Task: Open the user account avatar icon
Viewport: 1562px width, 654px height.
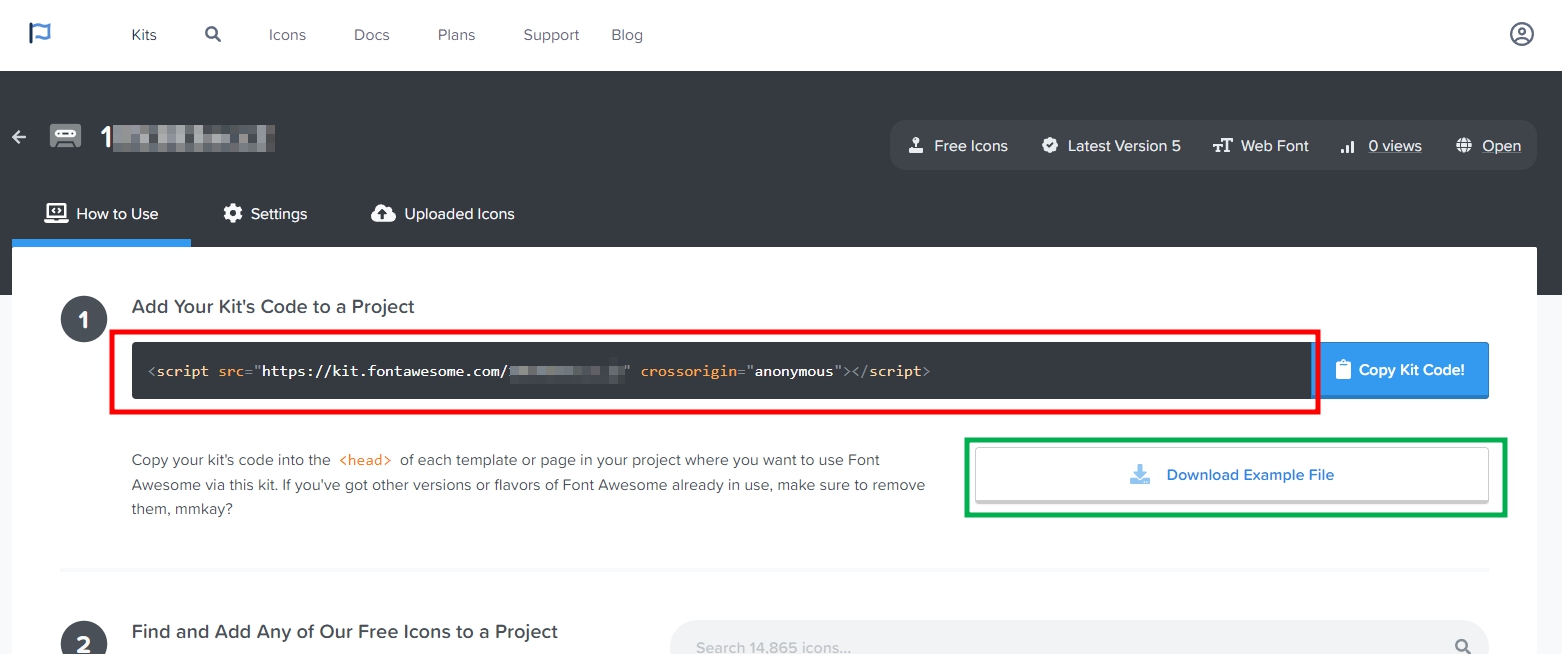Action: click(x=1521, y=34)
